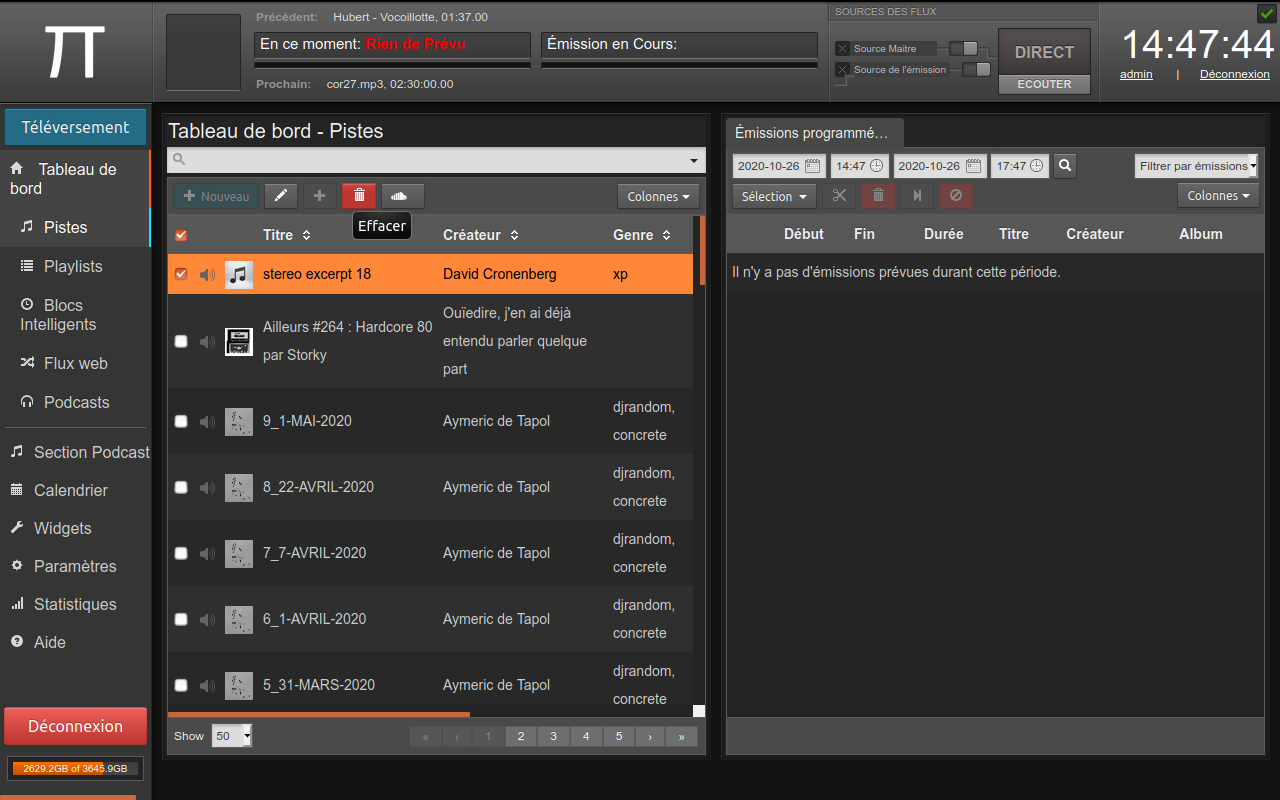Click the admin user link
1280x800 pixels.
point(1136,74)
